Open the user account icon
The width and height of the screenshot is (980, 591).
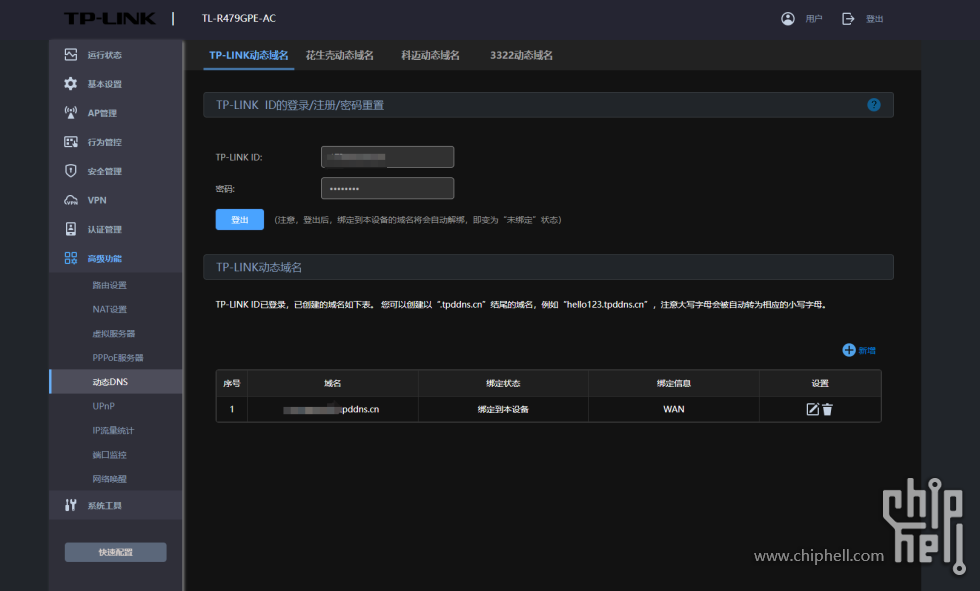(x=788, y=19)
